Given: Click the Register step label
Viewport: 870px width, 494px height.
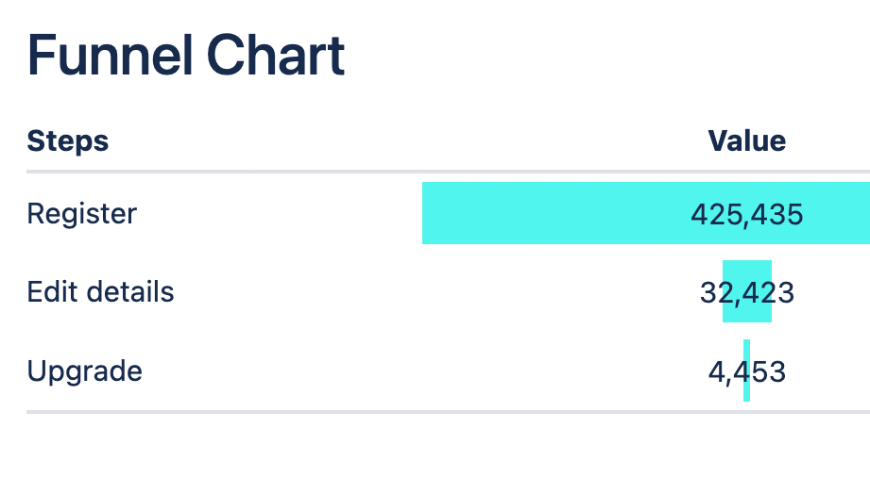Looking at the screenshot, I should pos(81,213).
